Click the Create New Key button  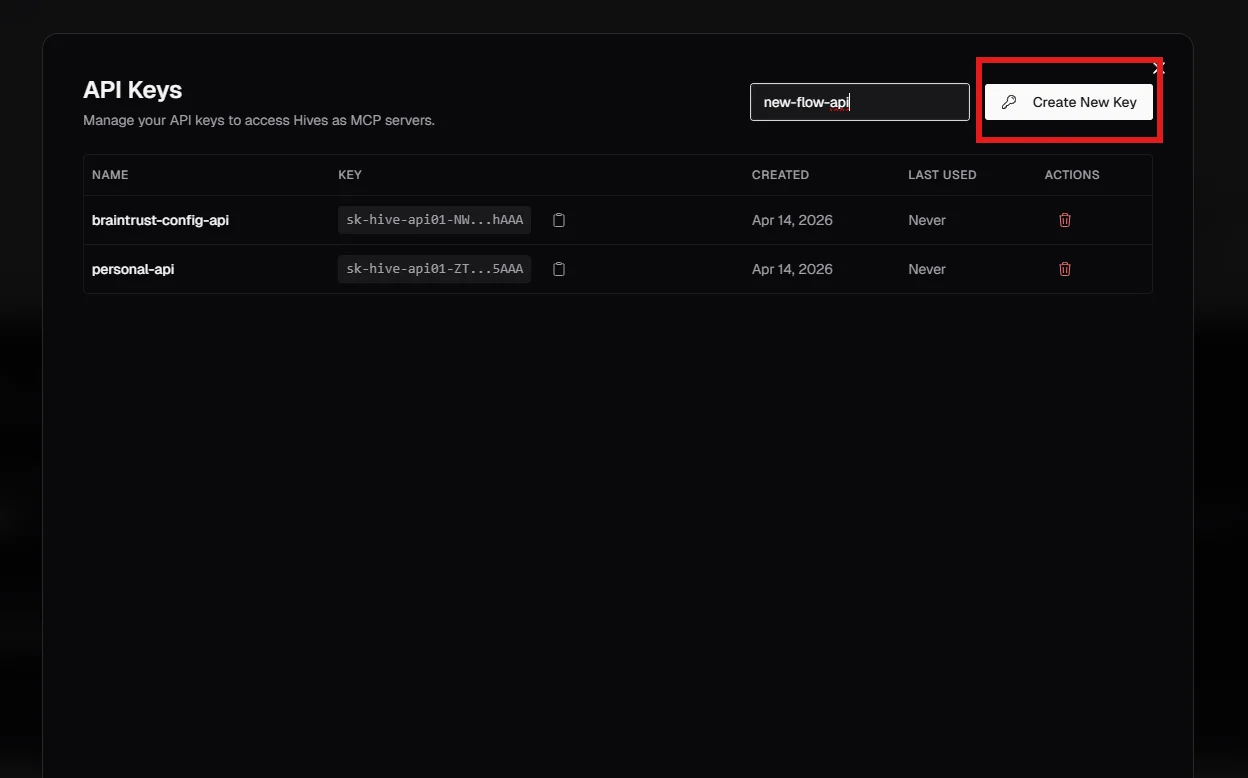point(1069,102)
